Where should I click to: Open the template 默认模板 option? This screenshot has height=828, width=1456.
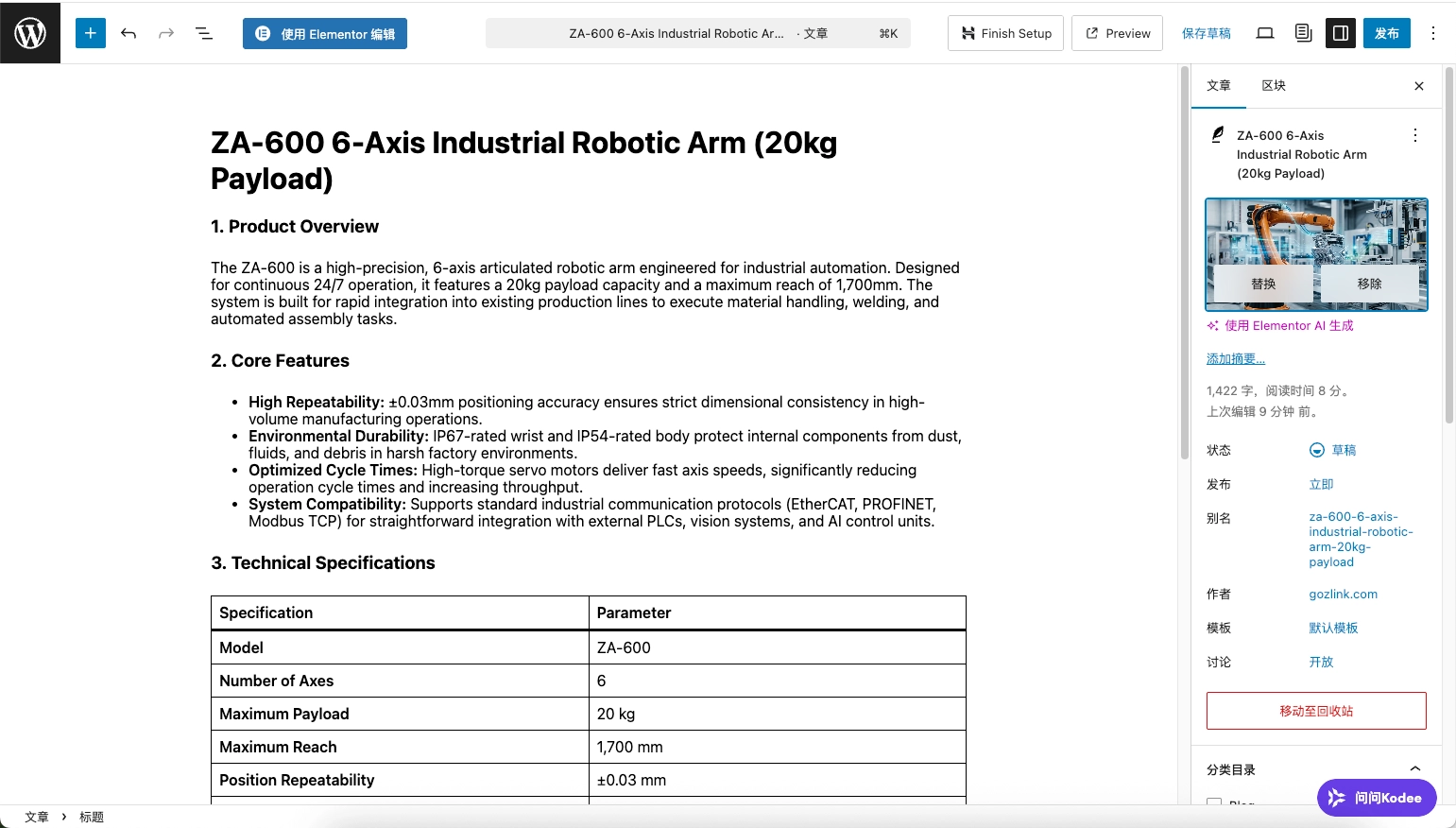[1333, 628]
